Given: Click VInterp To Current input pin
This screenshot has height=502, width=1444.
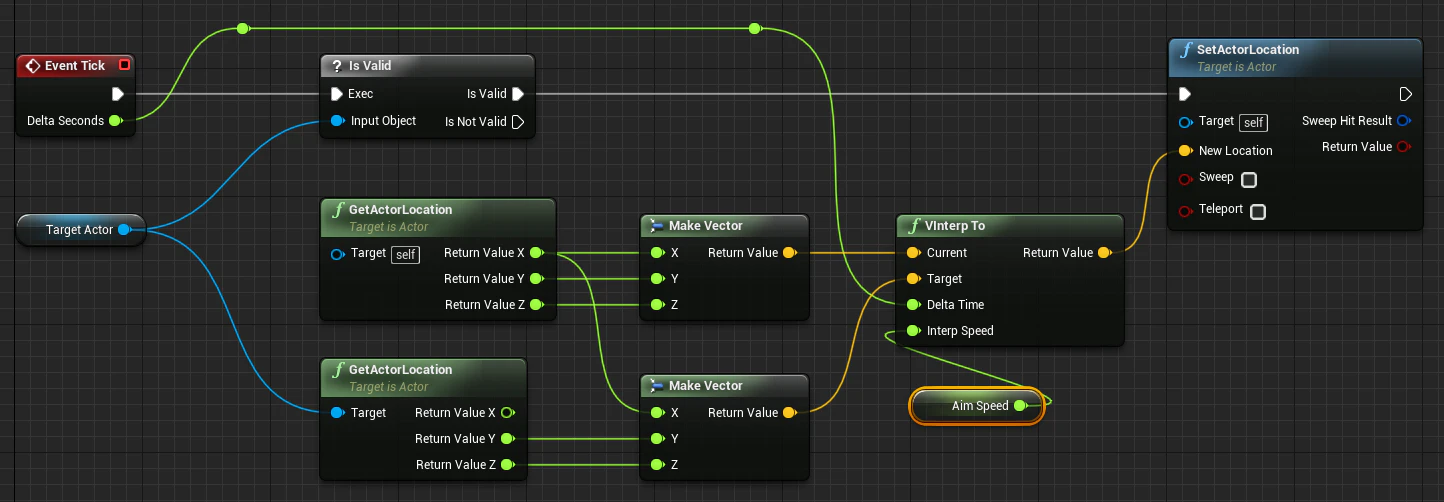Looking at the screenshot, I should [912, 253].
